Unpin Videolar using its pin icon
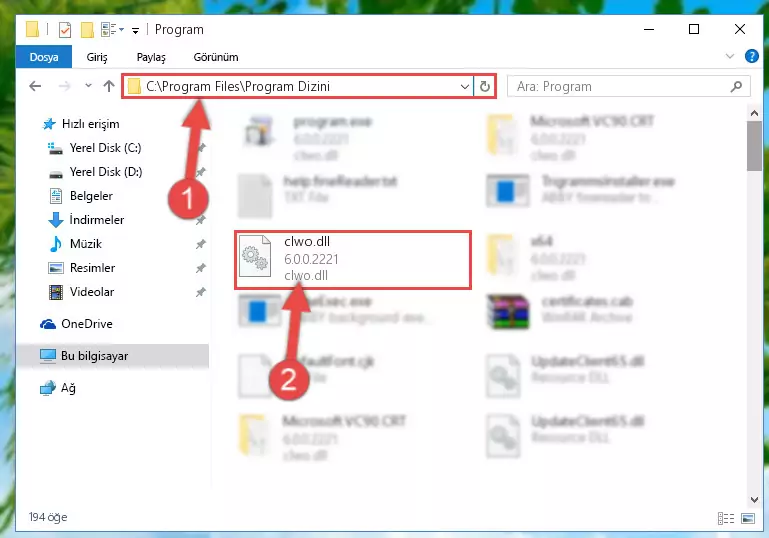The width and height of the screenshot is (769, 538). click(201, 292)
